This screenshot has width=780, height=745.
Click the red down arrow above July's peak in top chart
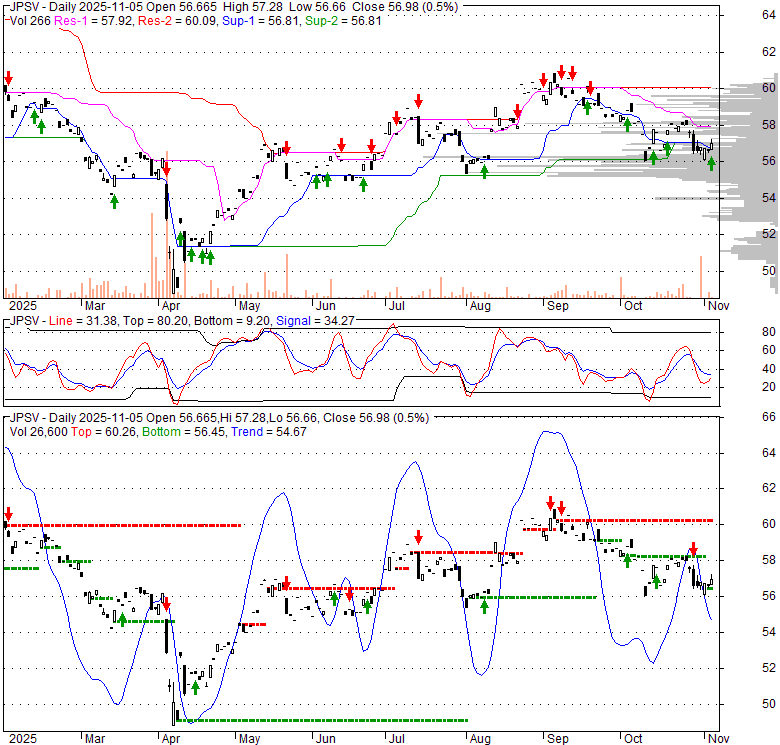coord(418,101)
